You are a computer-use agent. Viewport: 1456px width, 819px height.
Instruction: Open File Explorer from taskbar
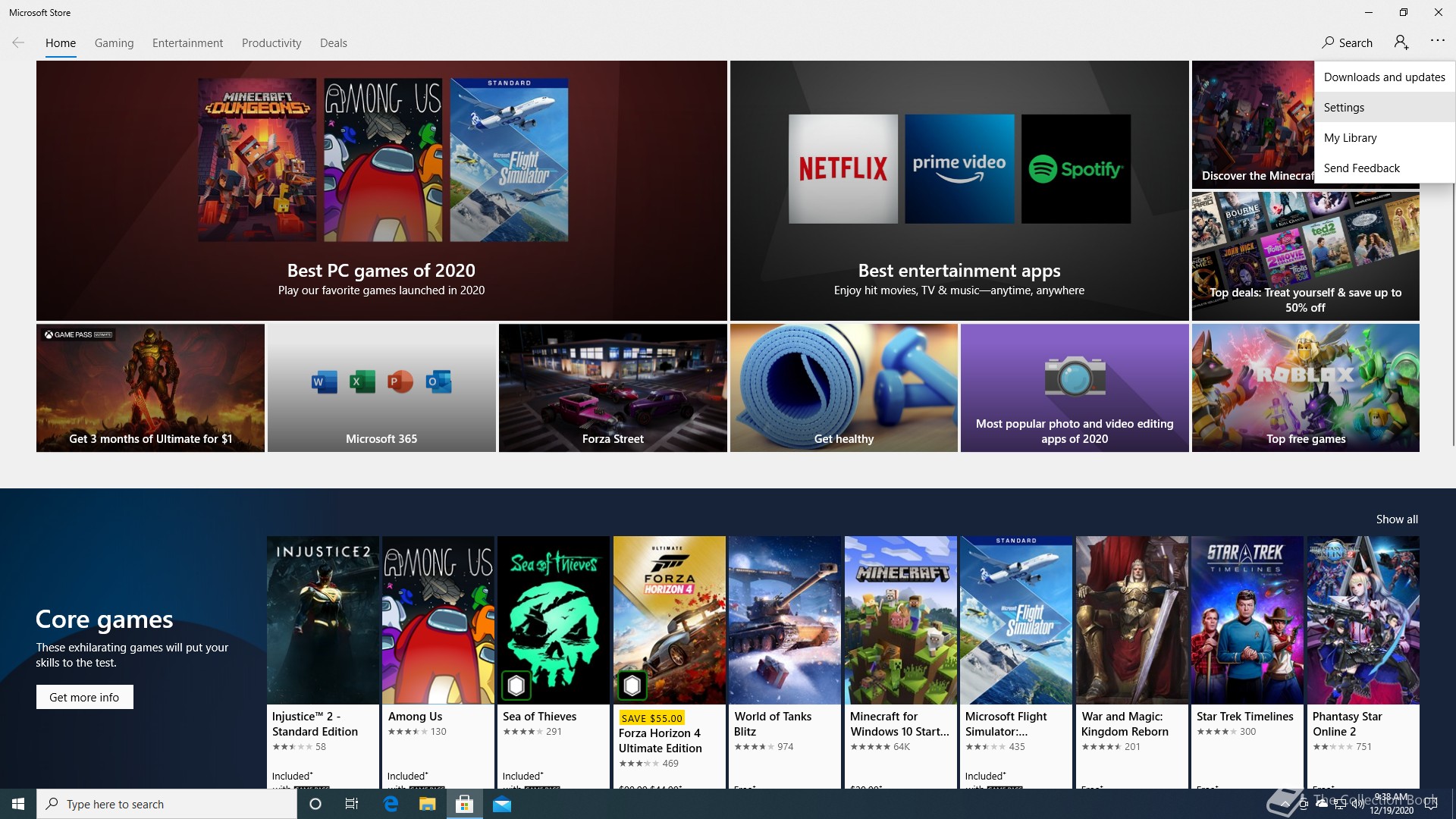pyautogui.click(x=427, y=804)
